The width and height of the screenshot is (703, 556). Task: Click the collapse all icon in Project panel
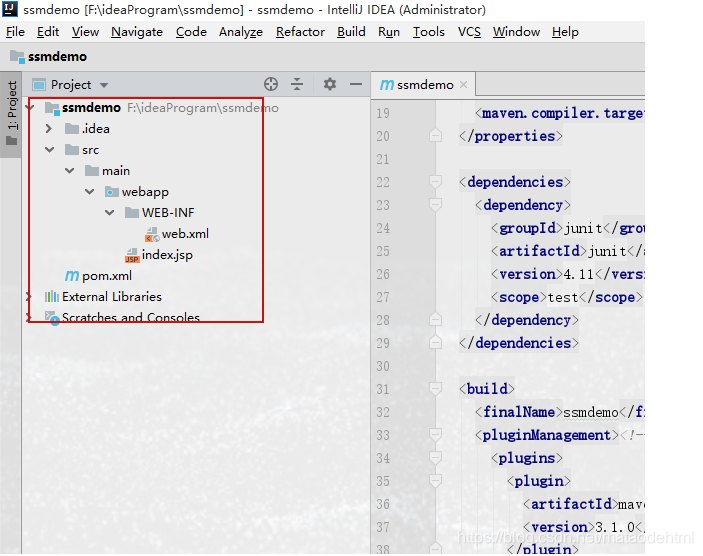pyautogui.click(x=297, y=84)
